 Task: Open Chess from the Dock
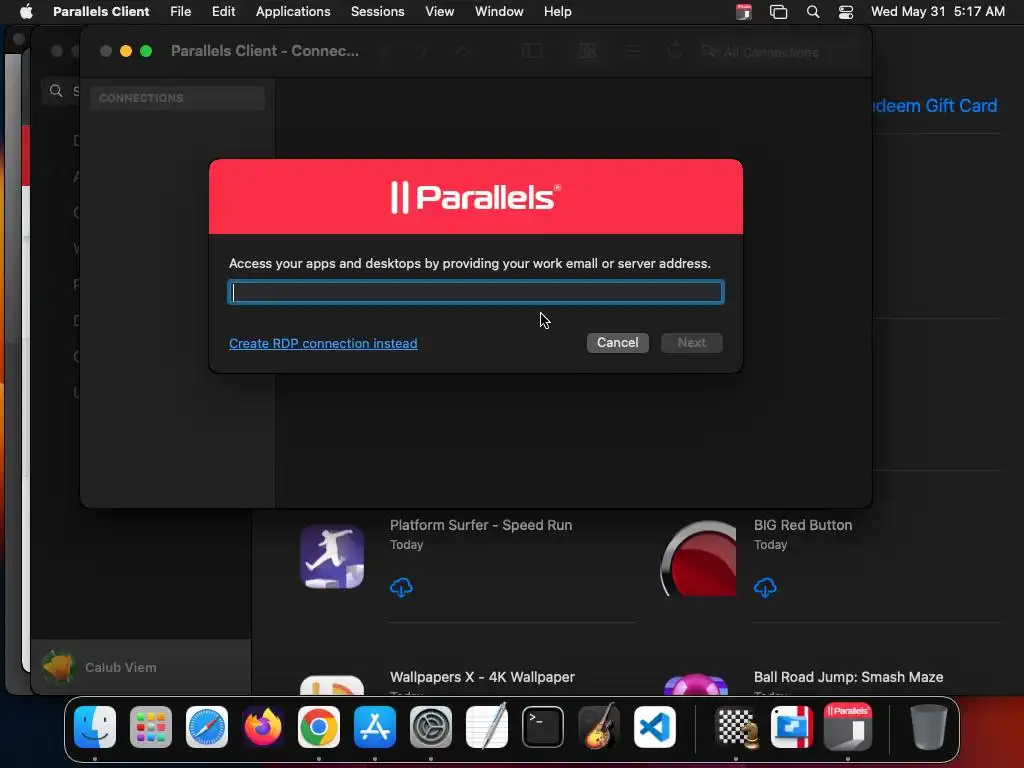[x=736, y=727]
